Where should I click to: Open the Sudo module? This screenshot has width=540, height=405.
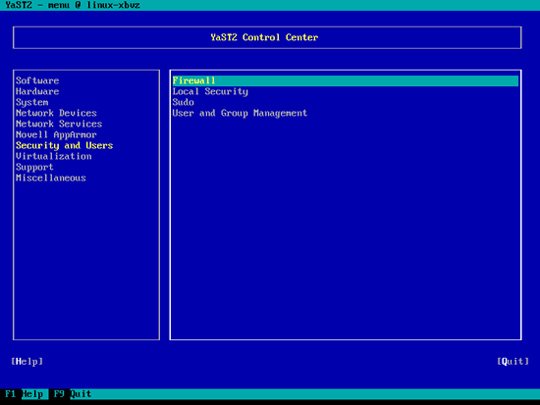coord(183,102)
